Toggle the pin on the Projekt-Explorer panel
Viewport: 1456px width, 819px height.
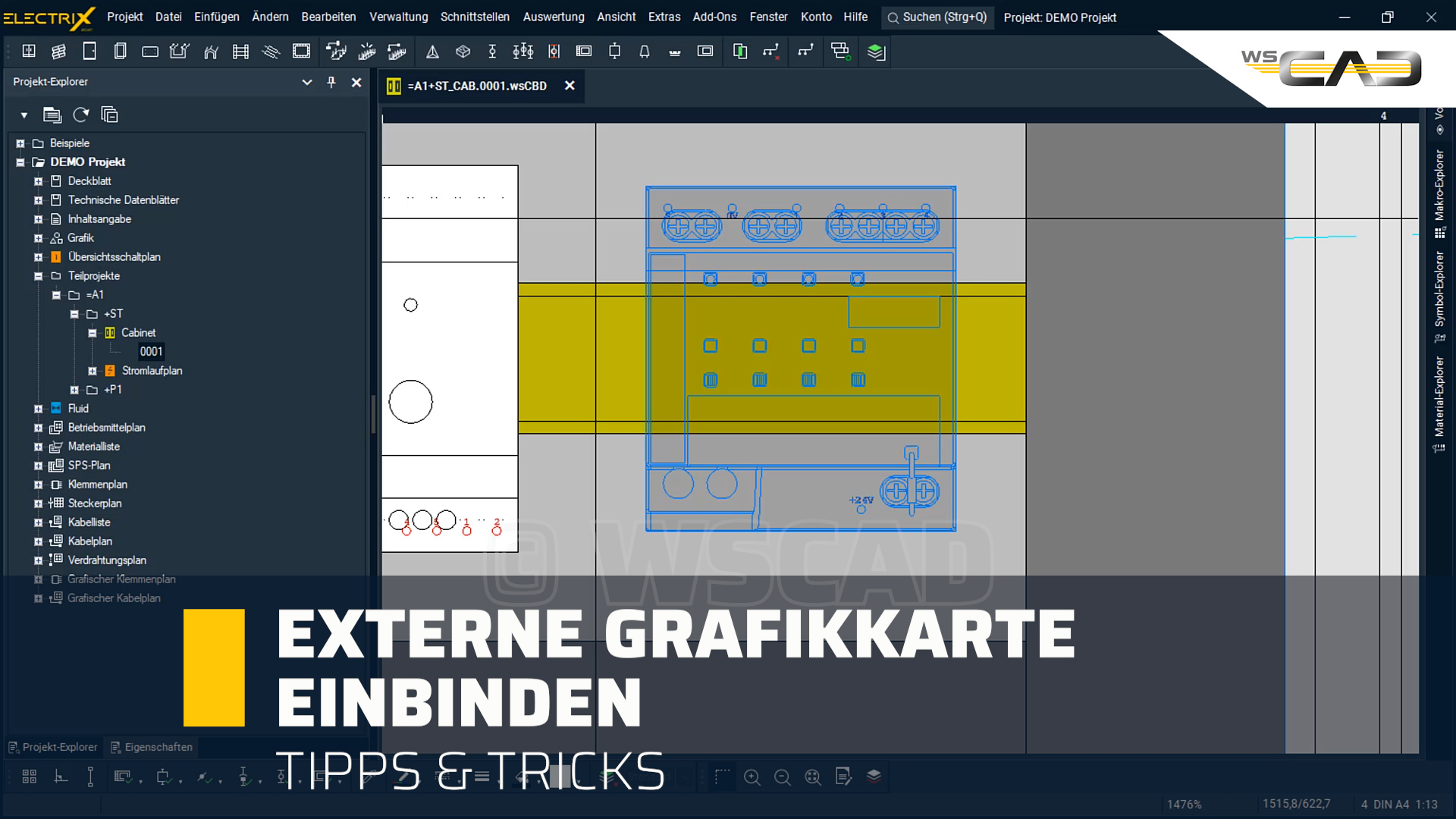pos(331,82)
